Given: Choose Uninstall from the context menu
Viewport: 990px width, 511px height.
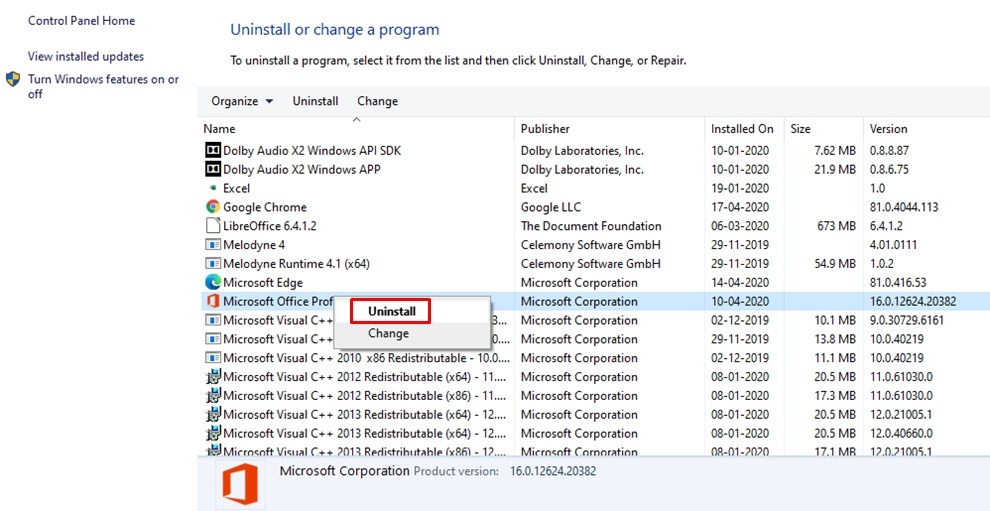Looking at the screenshot, I should coord(392,311).
